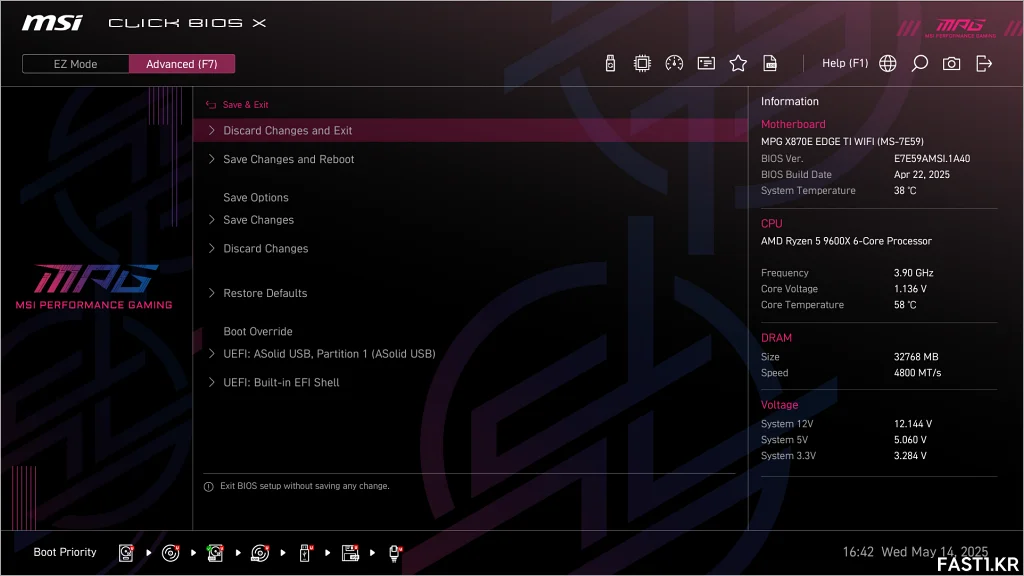Click the clock showing 16:42
The height and width of the screenshot is (576, 1024).
[x=857, y=552]
